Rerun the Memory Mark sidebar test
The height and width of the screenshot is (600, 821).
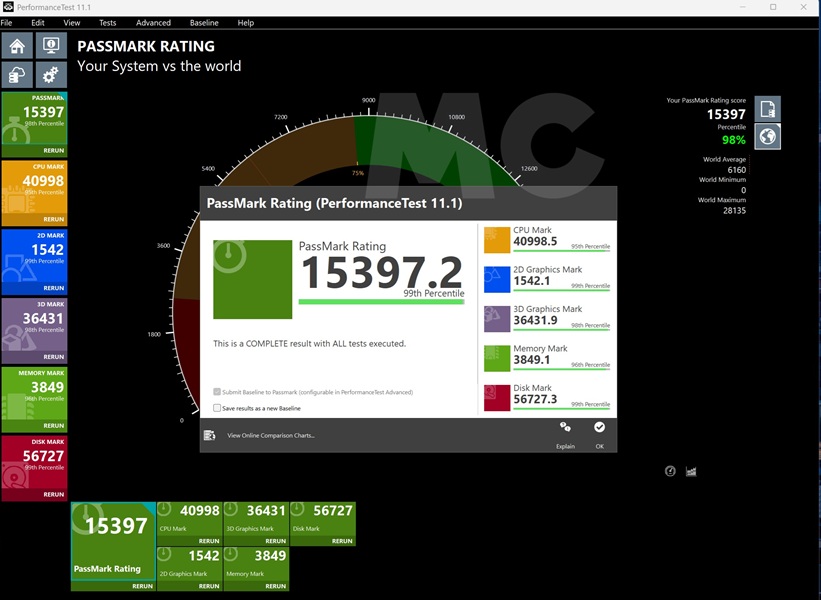(x=53, y=426)
